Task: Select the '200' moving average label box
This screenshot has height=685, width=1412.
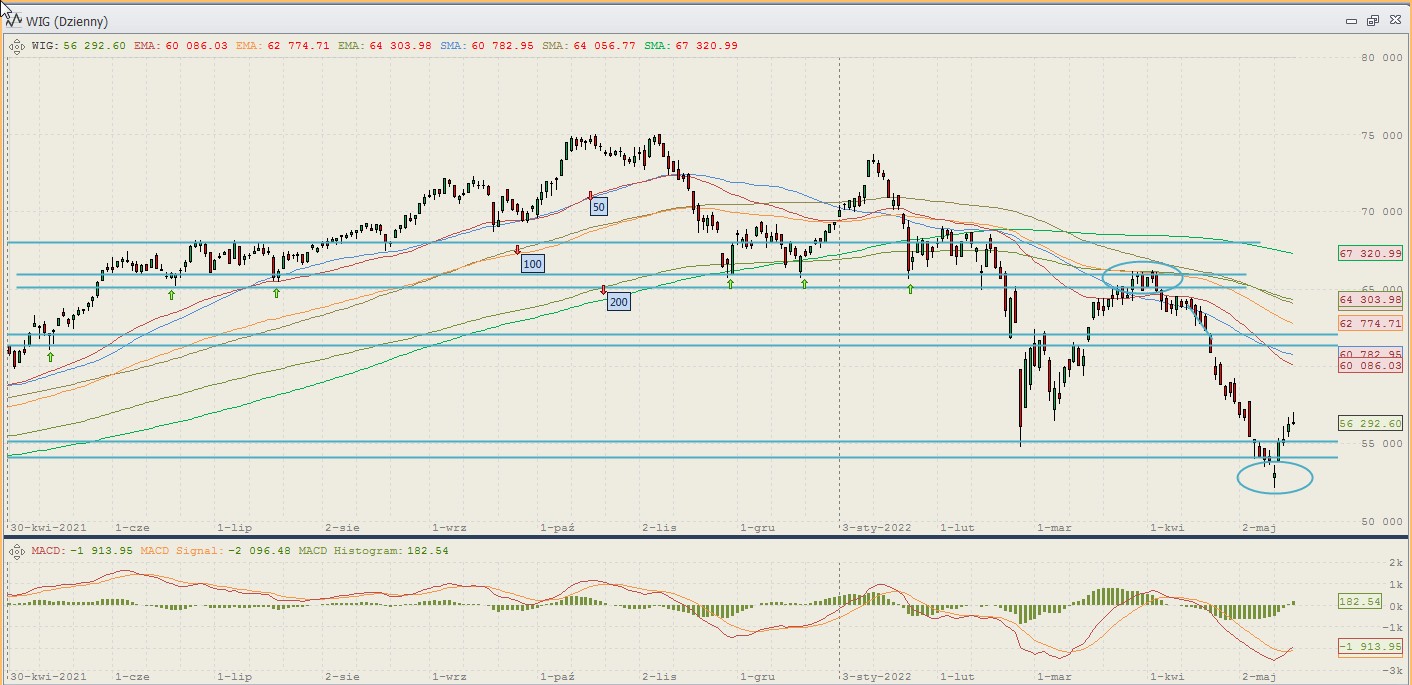Action: (619, 302)
